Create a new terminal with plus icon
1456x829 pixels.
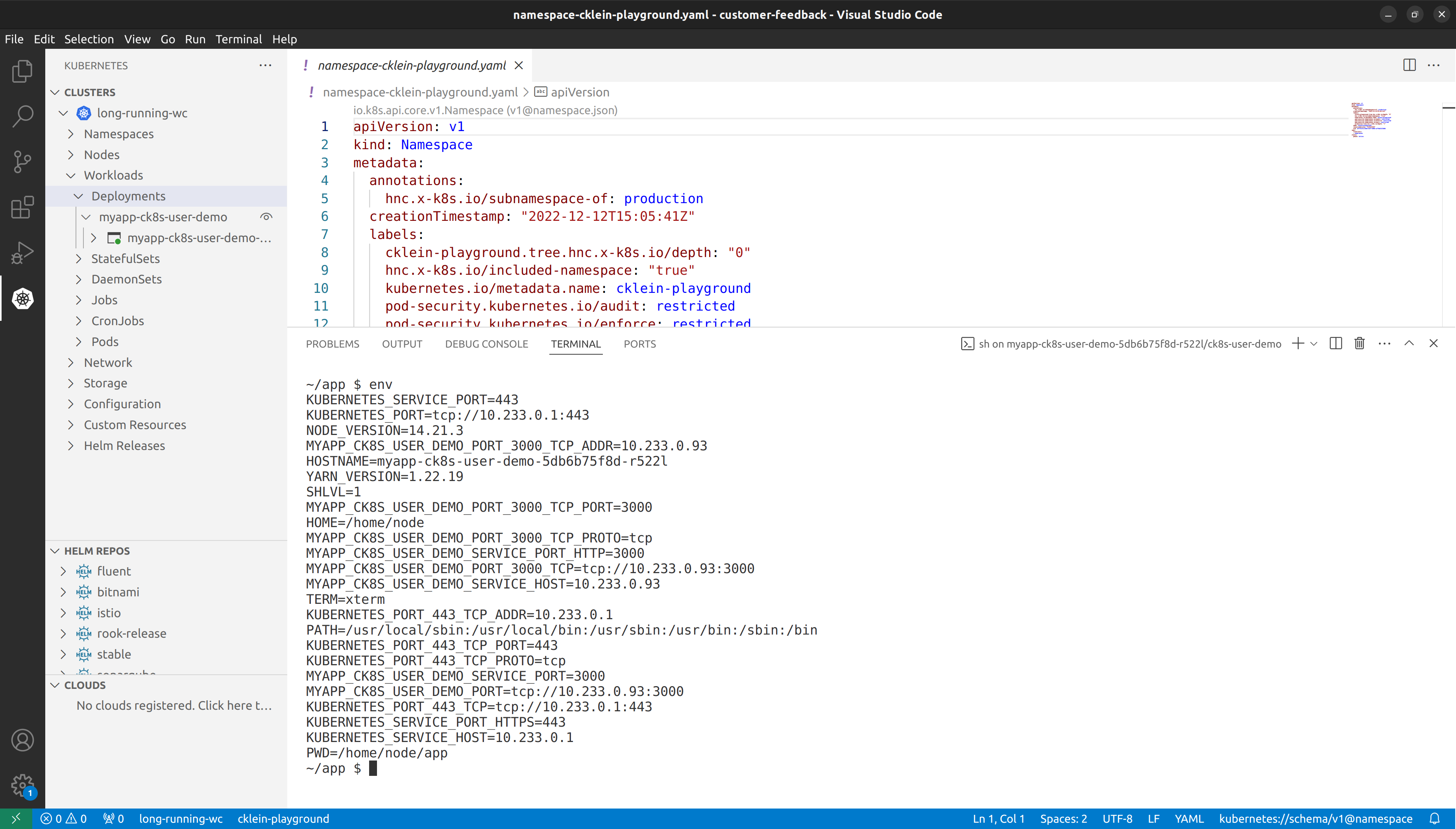[x=1298, y=343]
